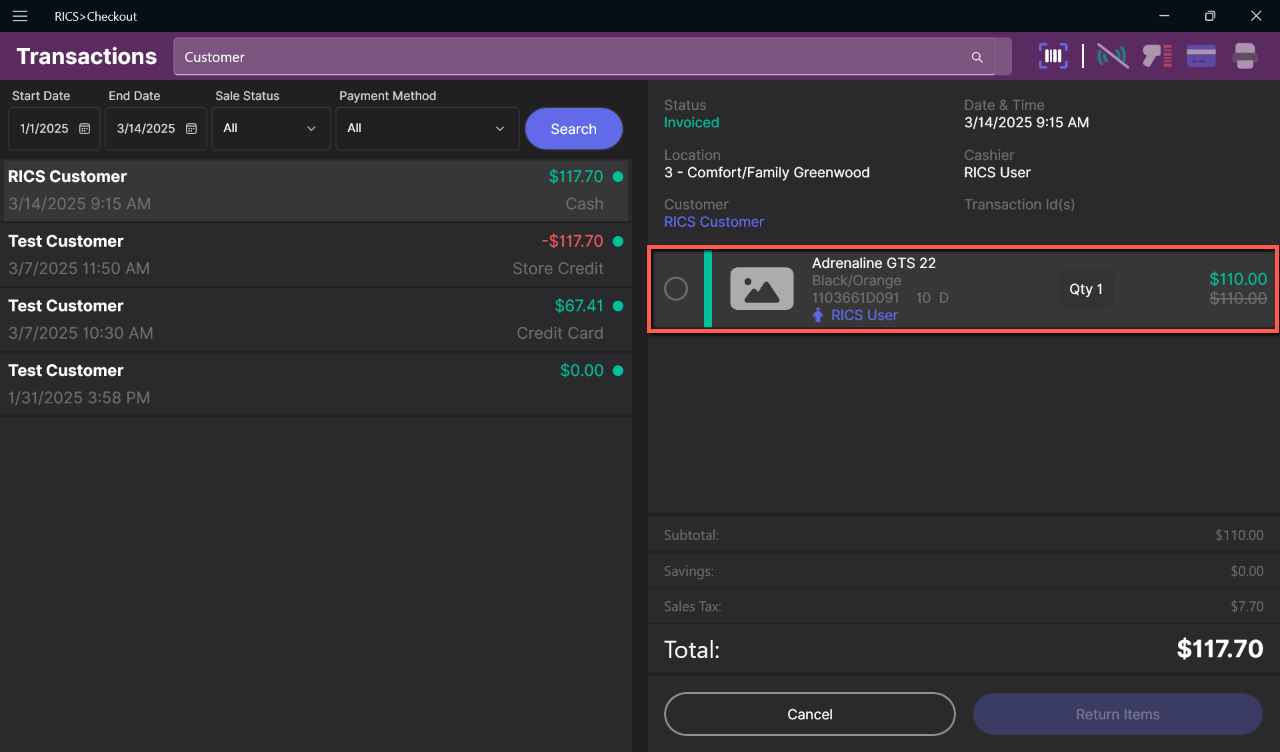Focus the Customer search field
The image size is (1280, 752).
(584, 57)
